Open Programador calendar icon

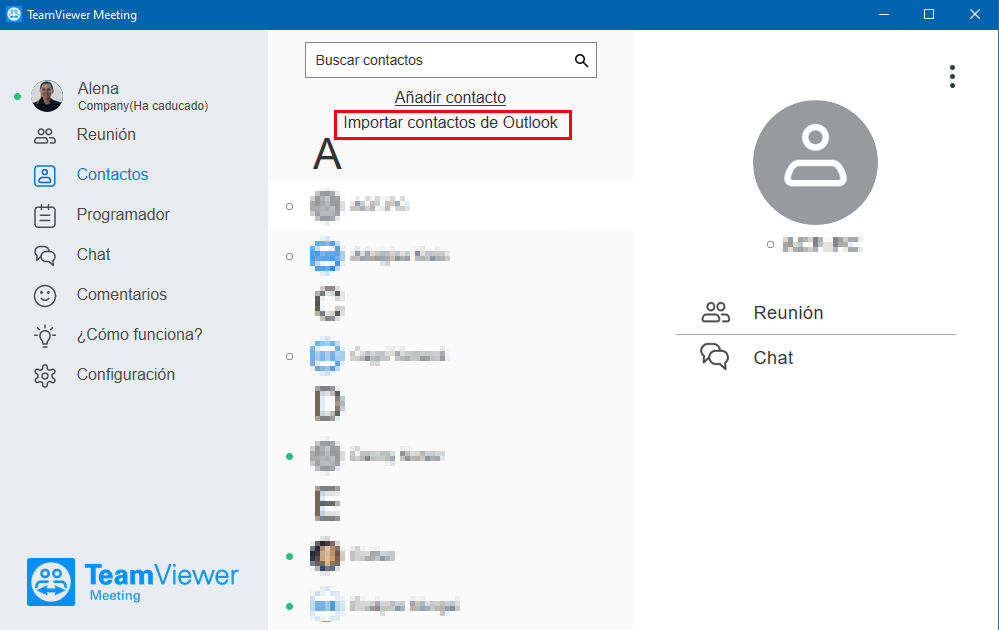point(45,215)
